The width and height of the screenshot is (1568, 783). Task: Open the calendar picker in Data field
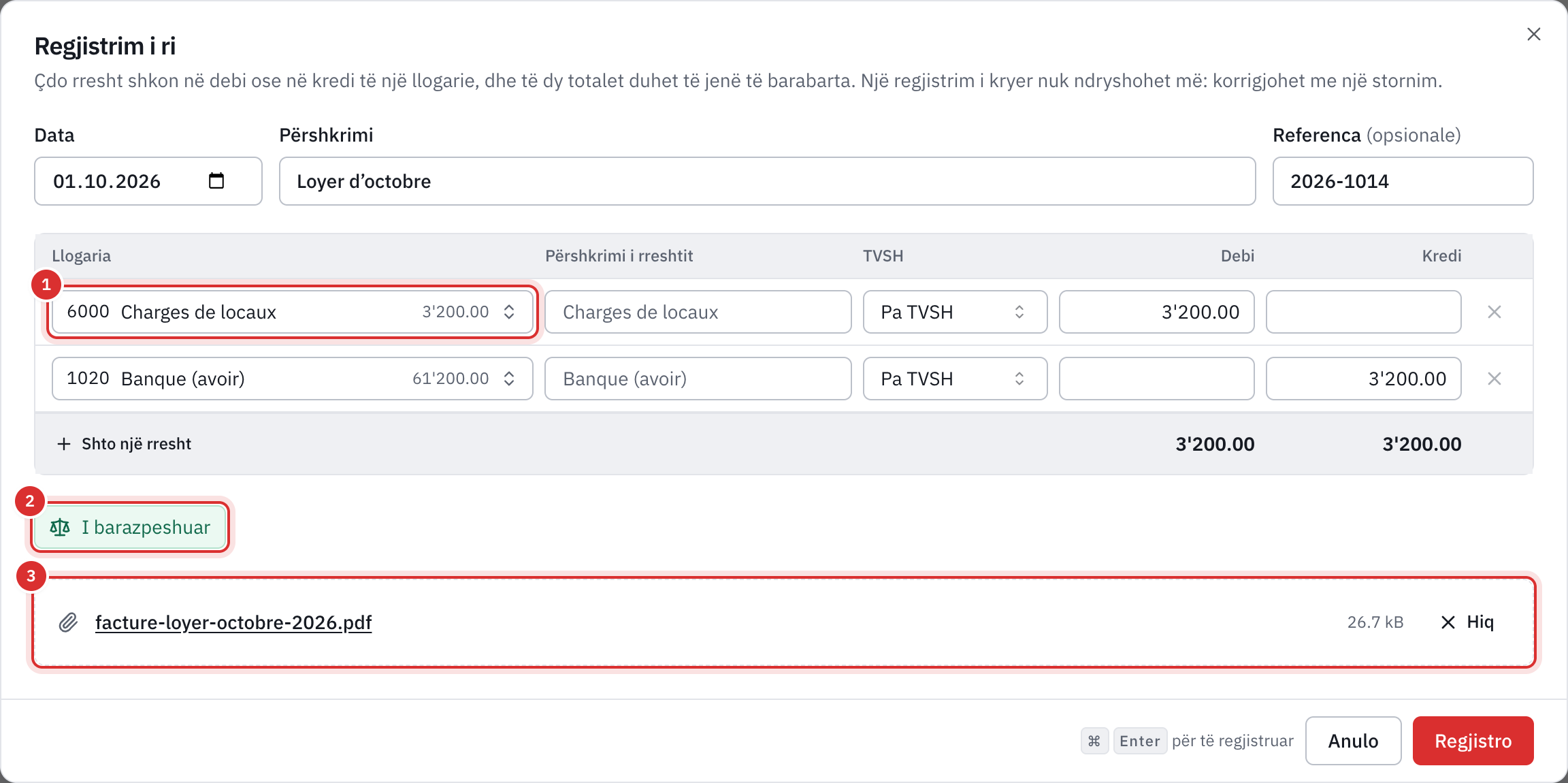pos(216,180)
